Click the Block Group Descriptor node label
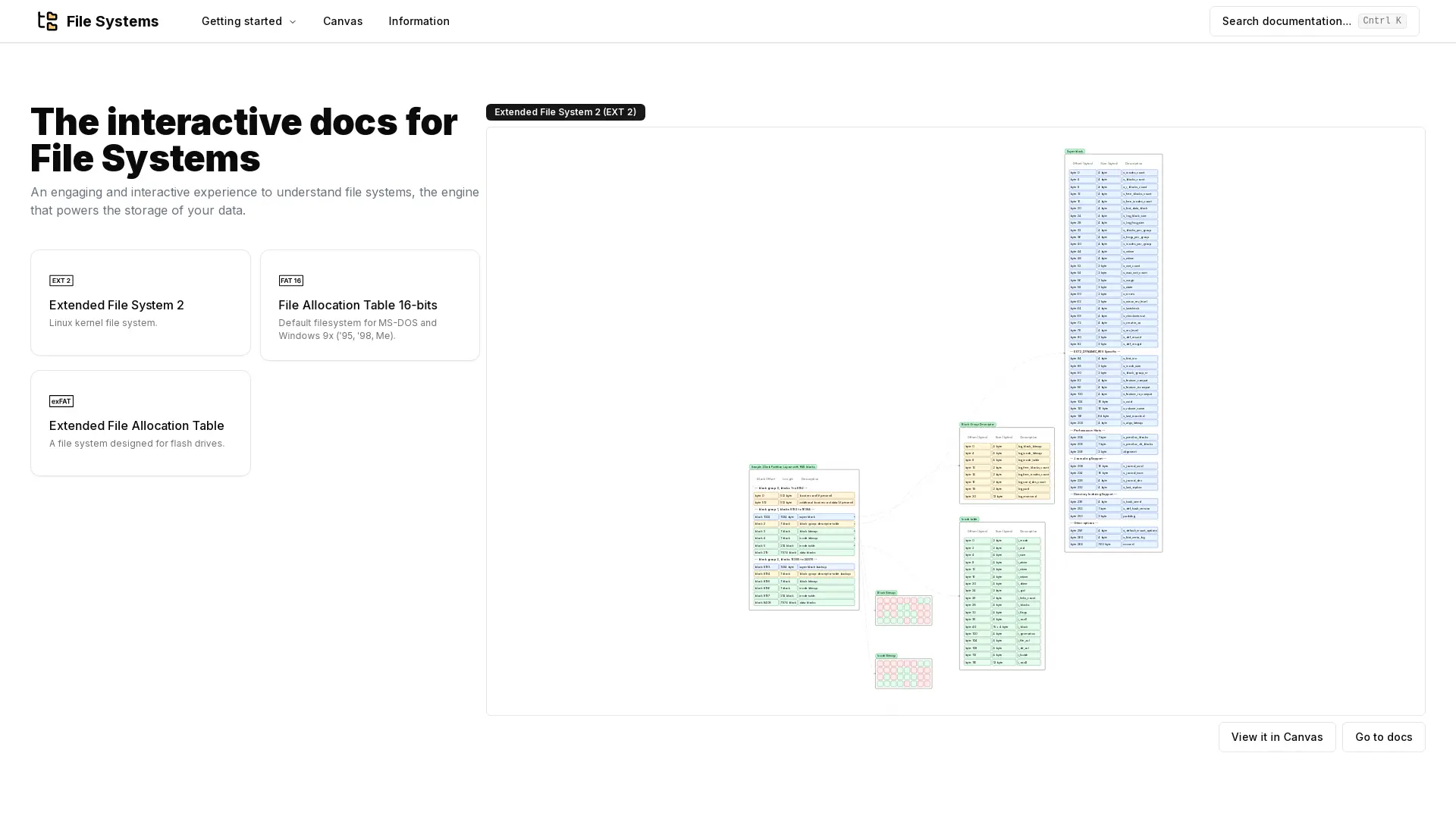The image size is (1456, 819). click(x=978, y=425)
